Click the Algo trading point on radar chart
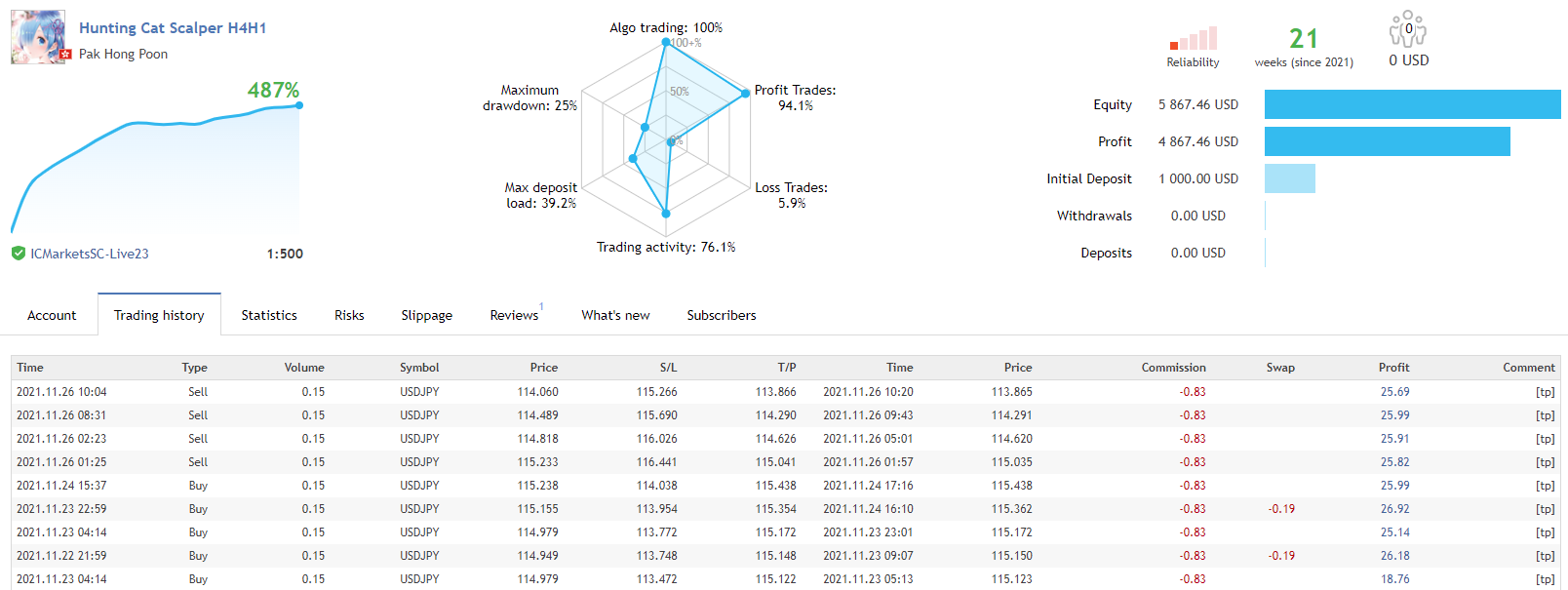 point(666,42)
